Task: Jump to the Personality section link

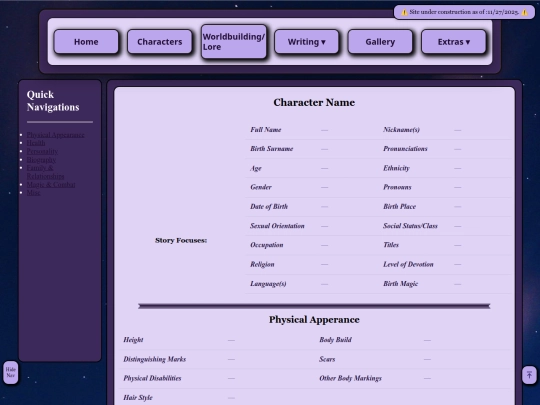Action: 42,151
